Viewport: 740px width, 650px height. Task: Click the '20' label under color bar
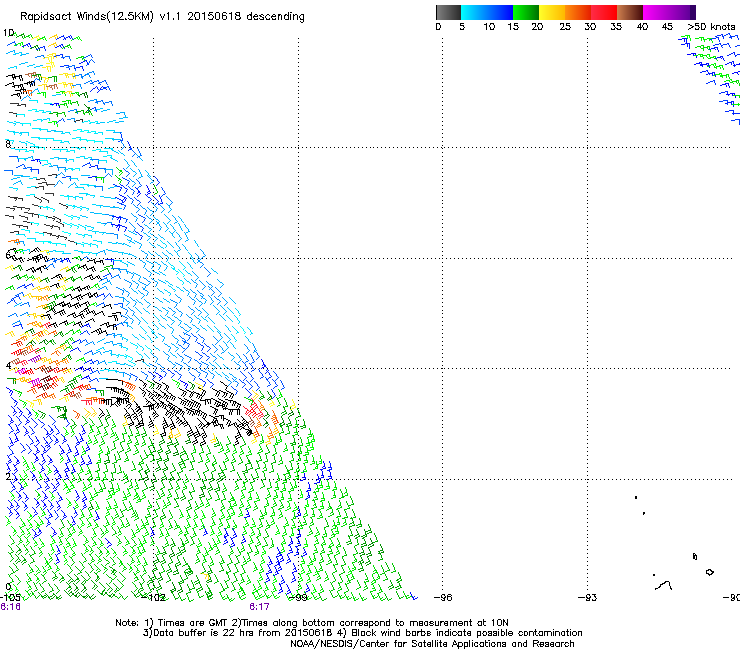pyautogui.click(x=537, y=27)
